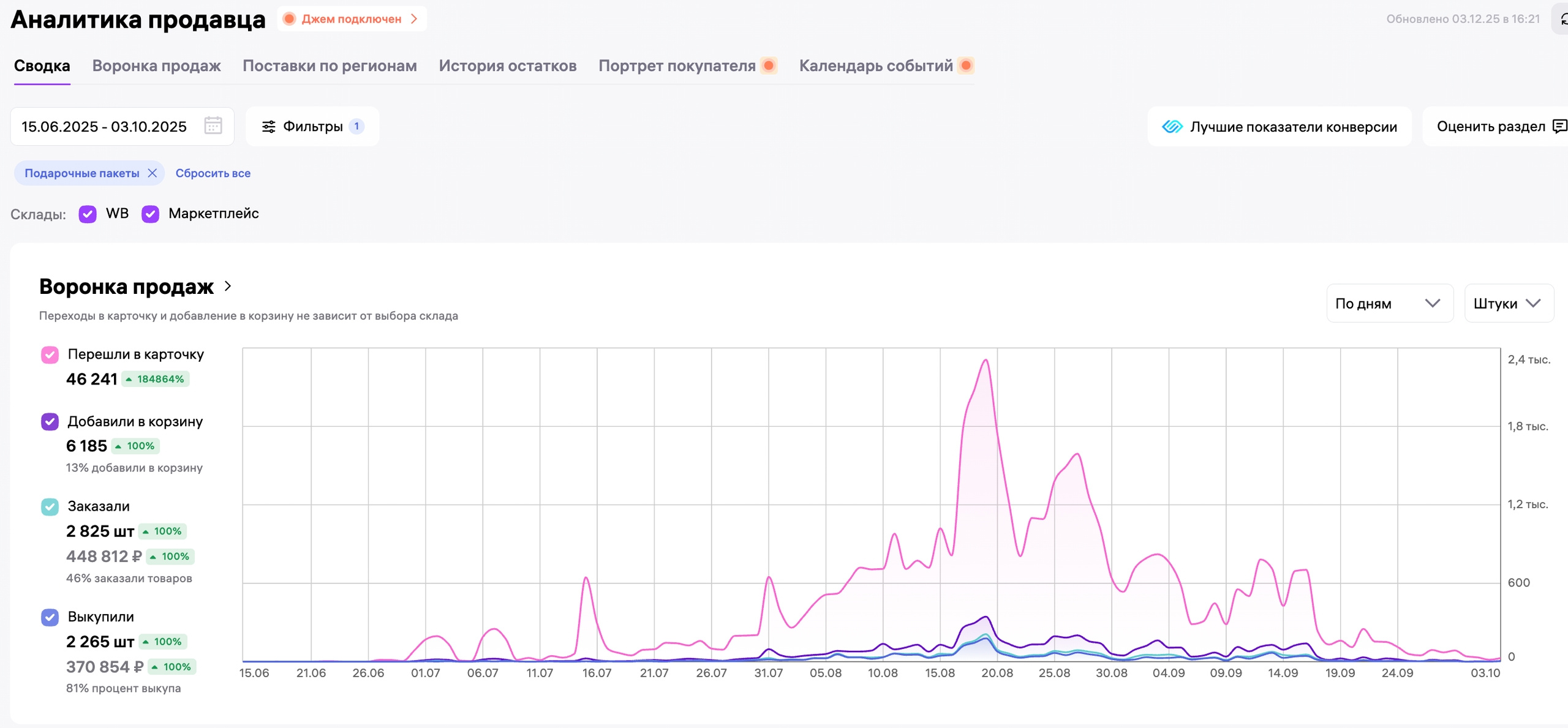The image size is (1568, 728).
Task: Uncheck the Маркетплейс warehouse checkbox
Action: tap(150, 214)
